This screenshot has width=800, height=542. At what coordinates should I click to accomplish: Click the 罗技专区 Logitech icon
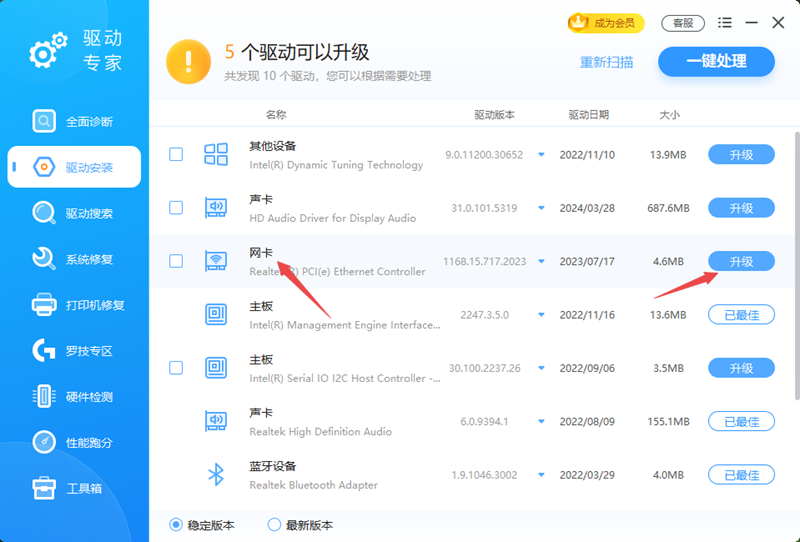click(44, 351)
